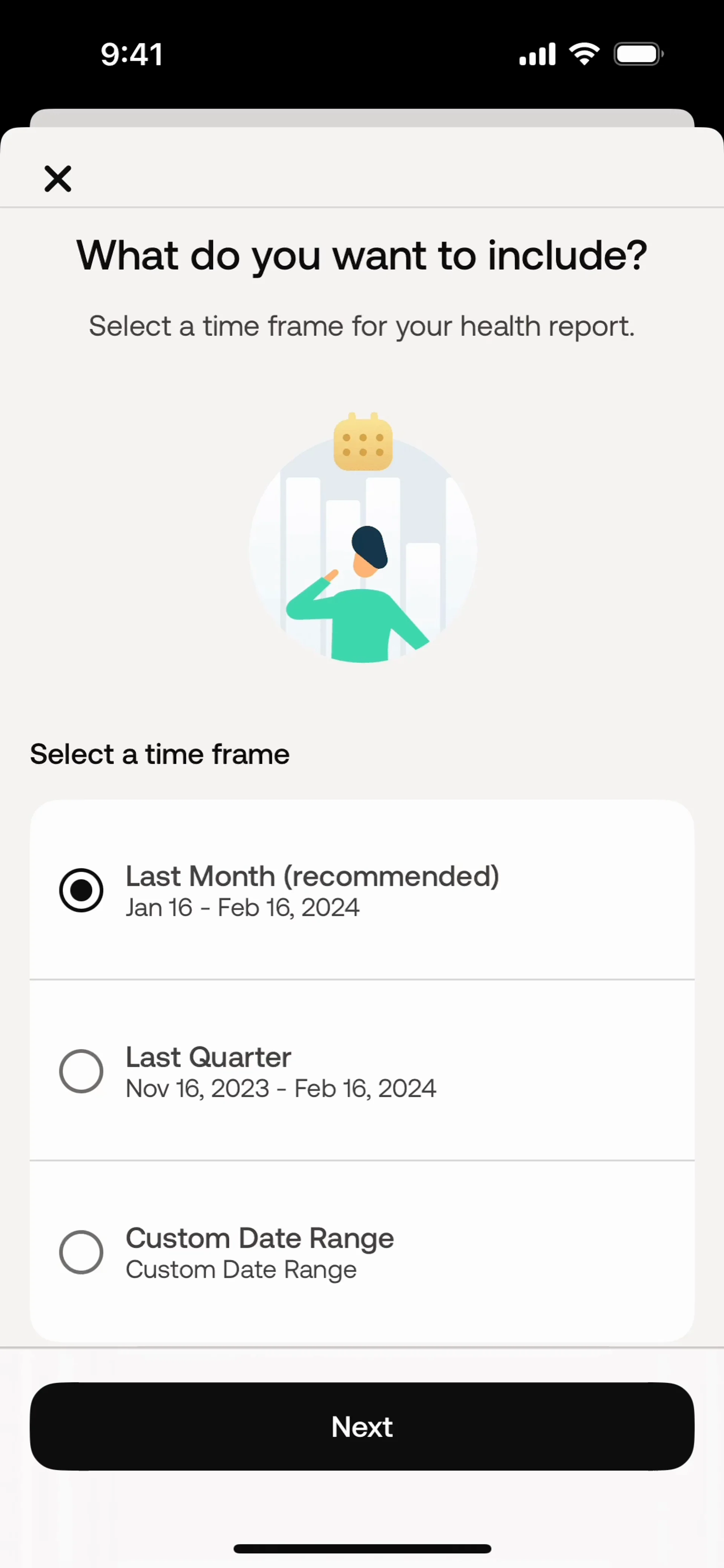
Task: Tap the gray background card behind sheet
Action: coord(362,118)
